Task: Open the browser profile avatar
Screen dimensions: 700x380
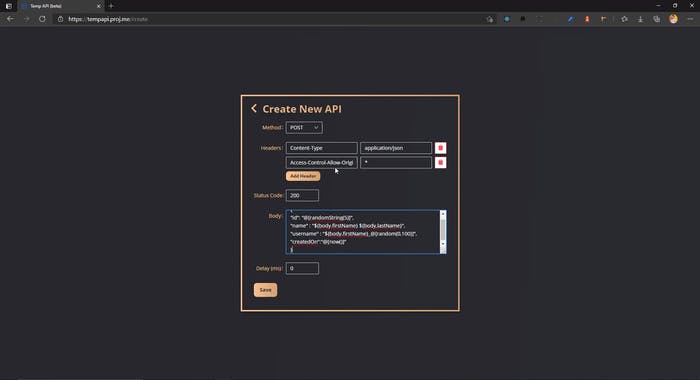Action: (673, 19)
